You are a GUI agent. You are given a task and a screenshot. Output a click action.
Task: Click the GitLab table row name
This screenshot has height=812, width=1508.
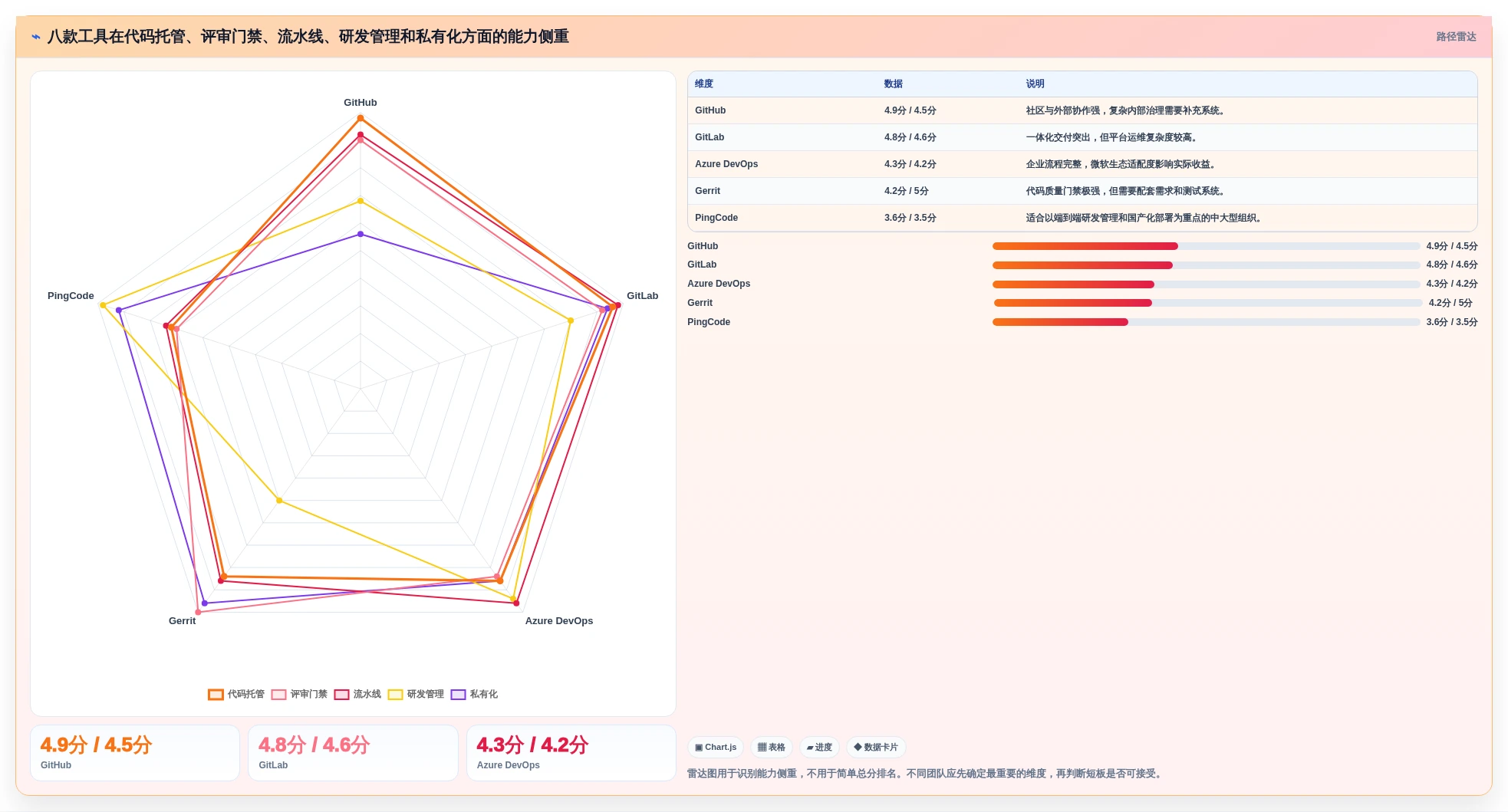[x=710, y=138]
